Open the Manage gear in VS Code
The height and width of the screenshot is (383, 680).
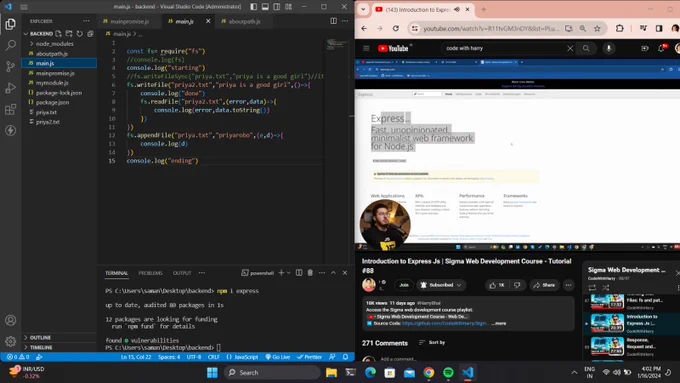pyautogui.click(x=10, y=341)
